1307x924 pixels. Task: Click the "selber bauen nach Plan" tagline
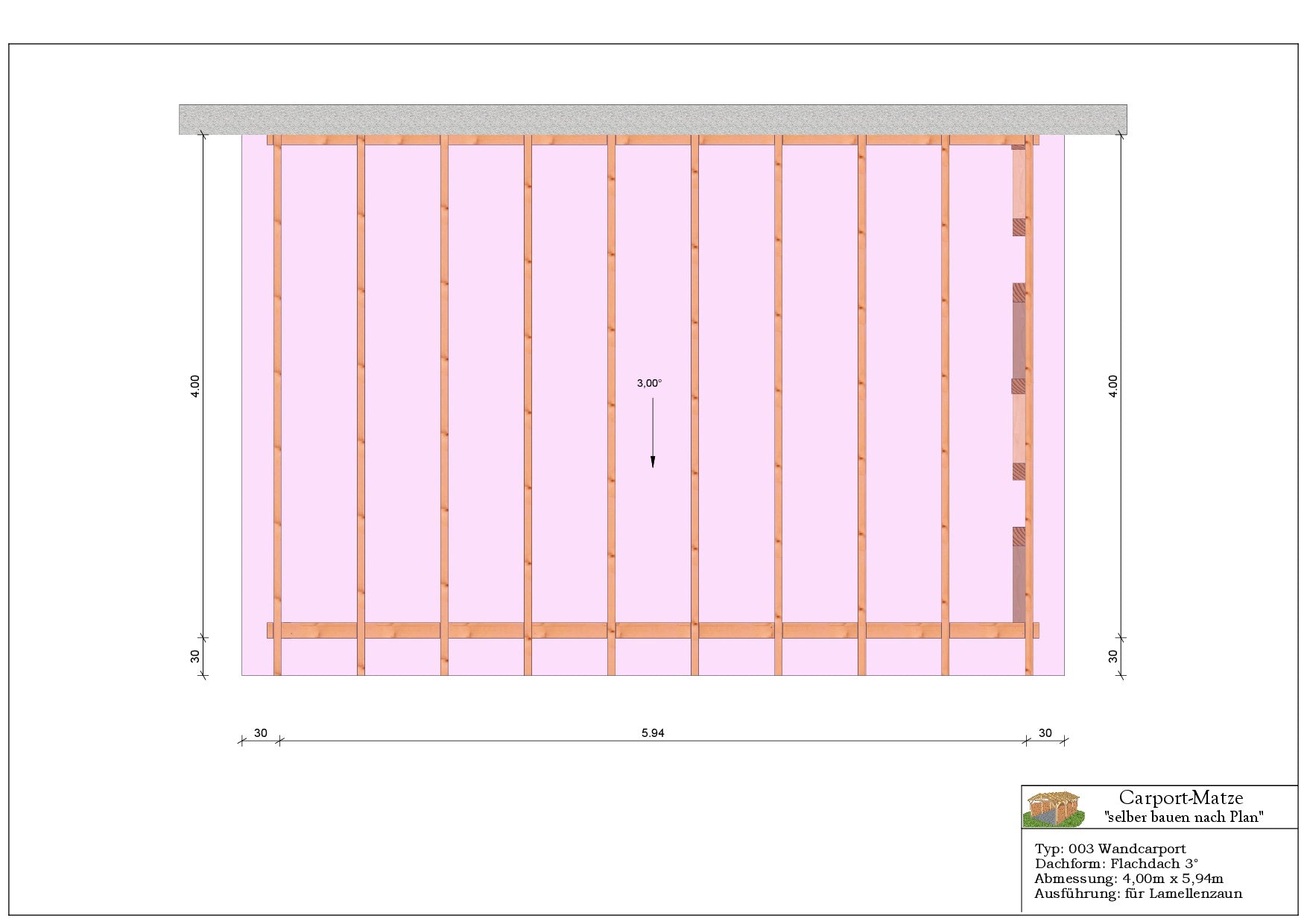pyautogui.click(x=1183, y=817)
